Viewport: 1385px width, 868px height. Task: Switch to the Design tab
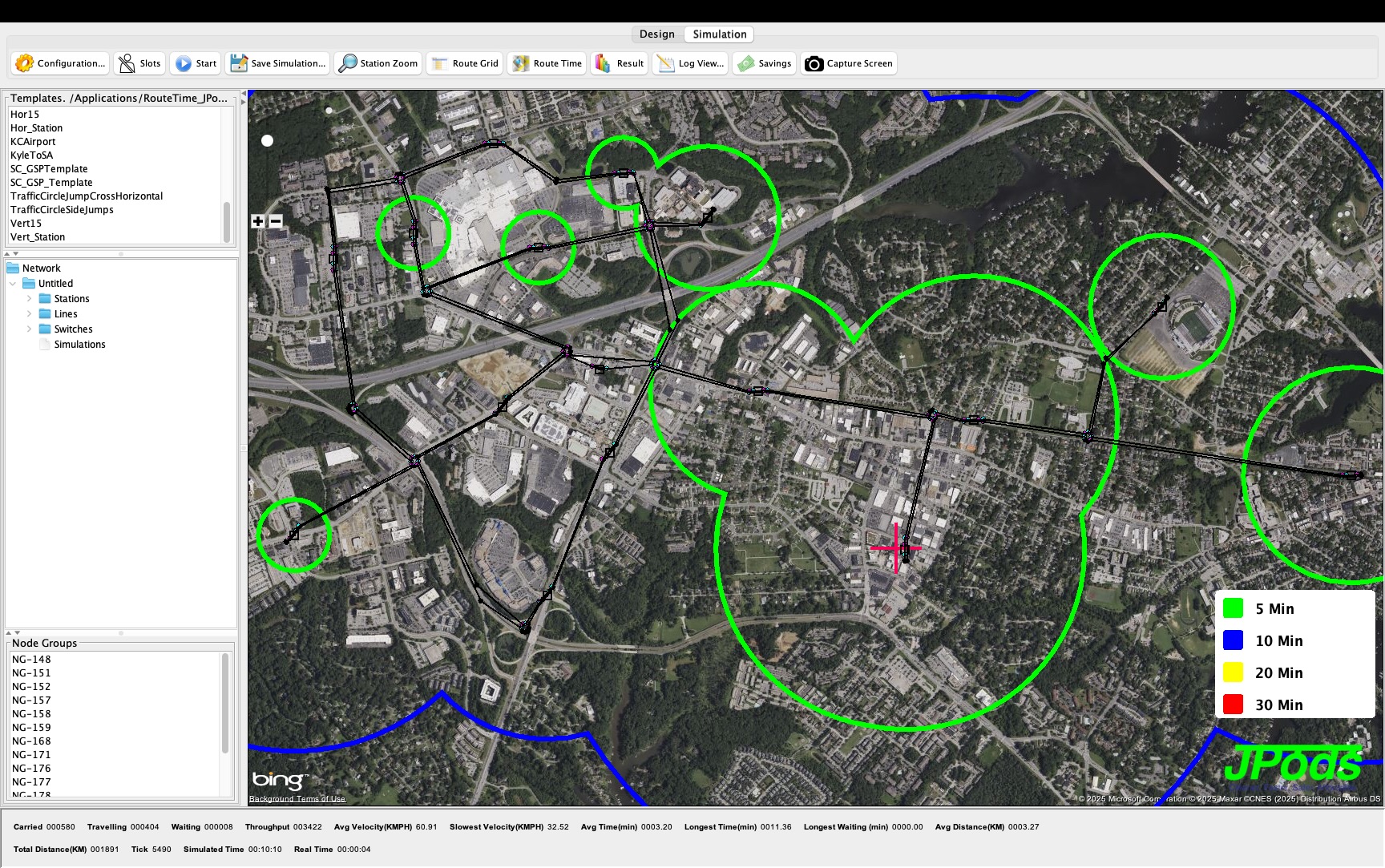(x=656, y=34)
